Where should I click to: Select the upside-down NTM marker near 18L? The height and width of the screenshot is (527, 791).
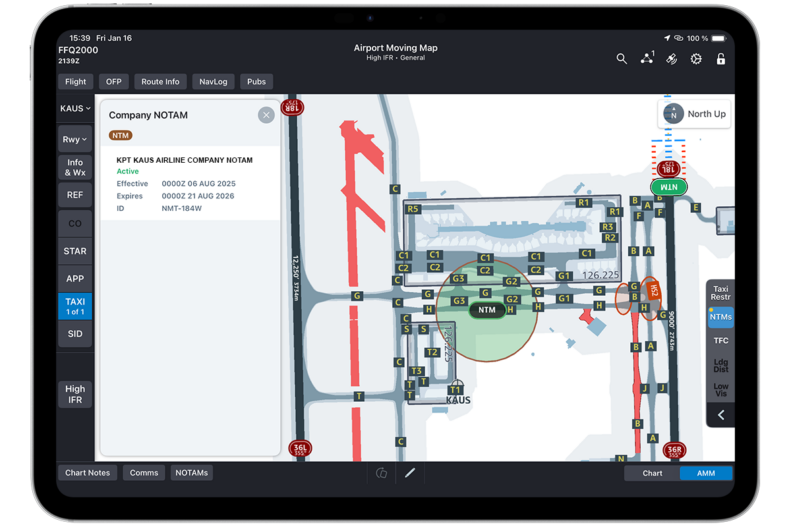(669, 187)
